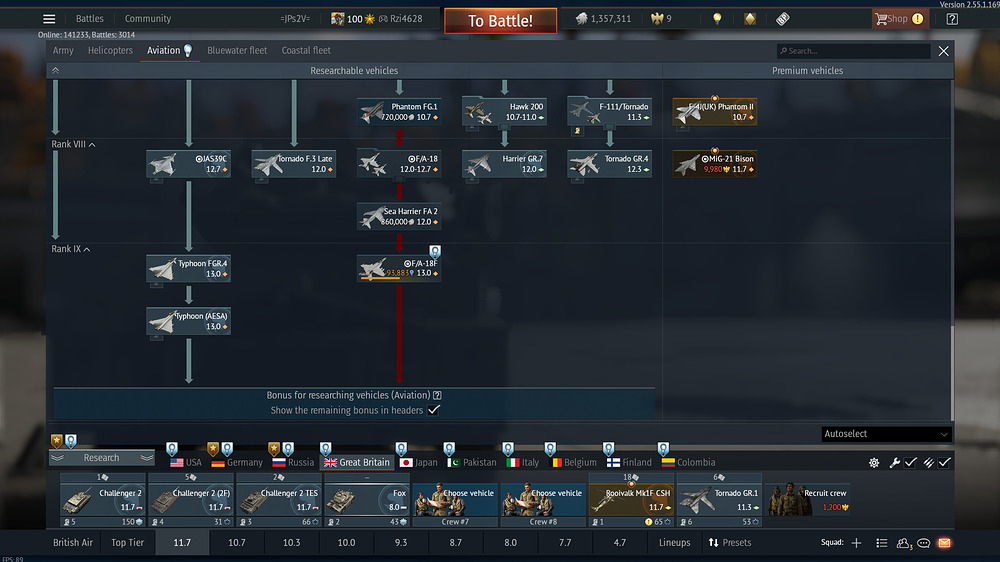
Task: Switch to the Helicopters tab
Action: [110, 50]
